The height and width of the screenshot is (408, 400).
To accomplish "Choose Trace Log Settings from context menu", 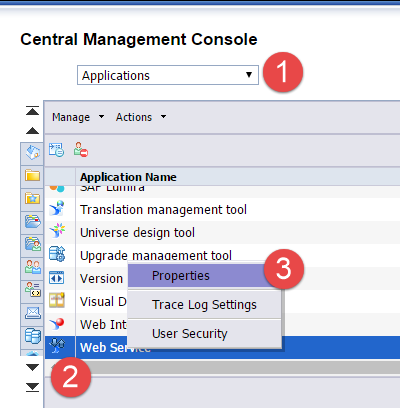I will point(204,305).
